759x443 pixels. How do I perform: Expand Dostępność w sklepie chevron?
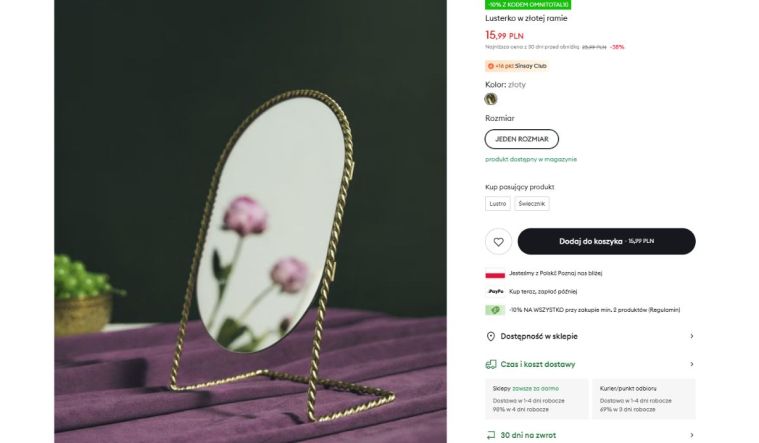691,336
